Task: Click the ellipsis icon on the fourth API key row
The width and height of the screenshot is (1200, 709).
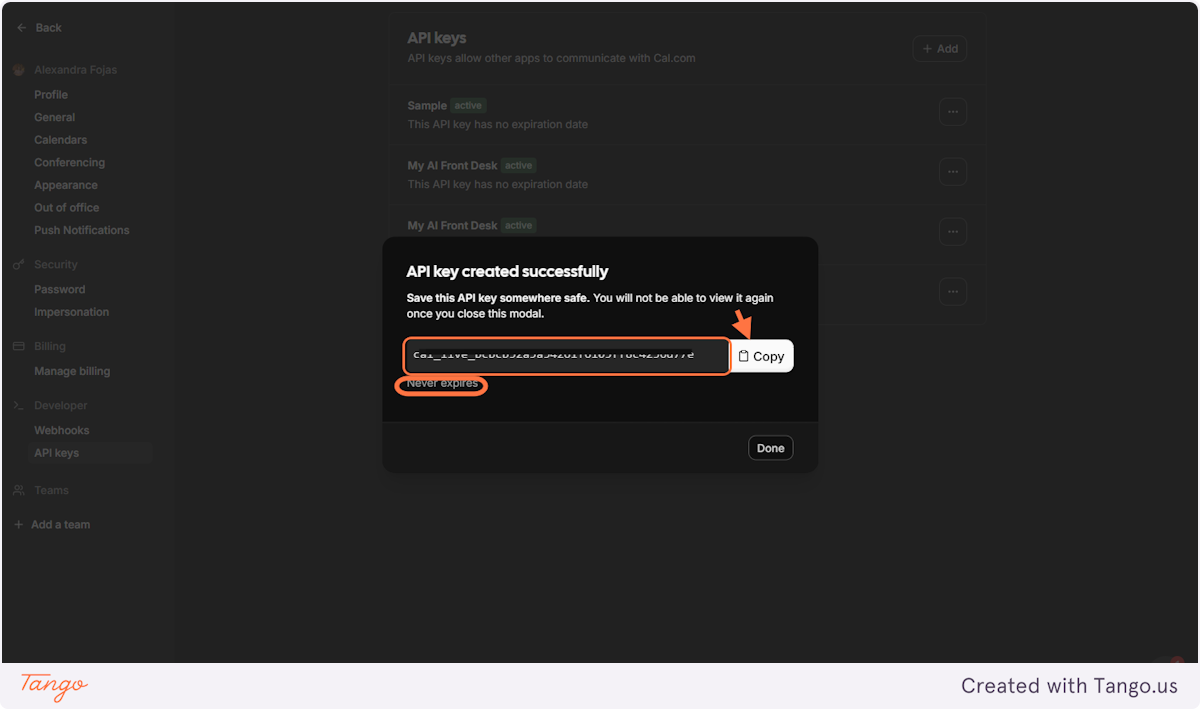Action: (952, 291)
